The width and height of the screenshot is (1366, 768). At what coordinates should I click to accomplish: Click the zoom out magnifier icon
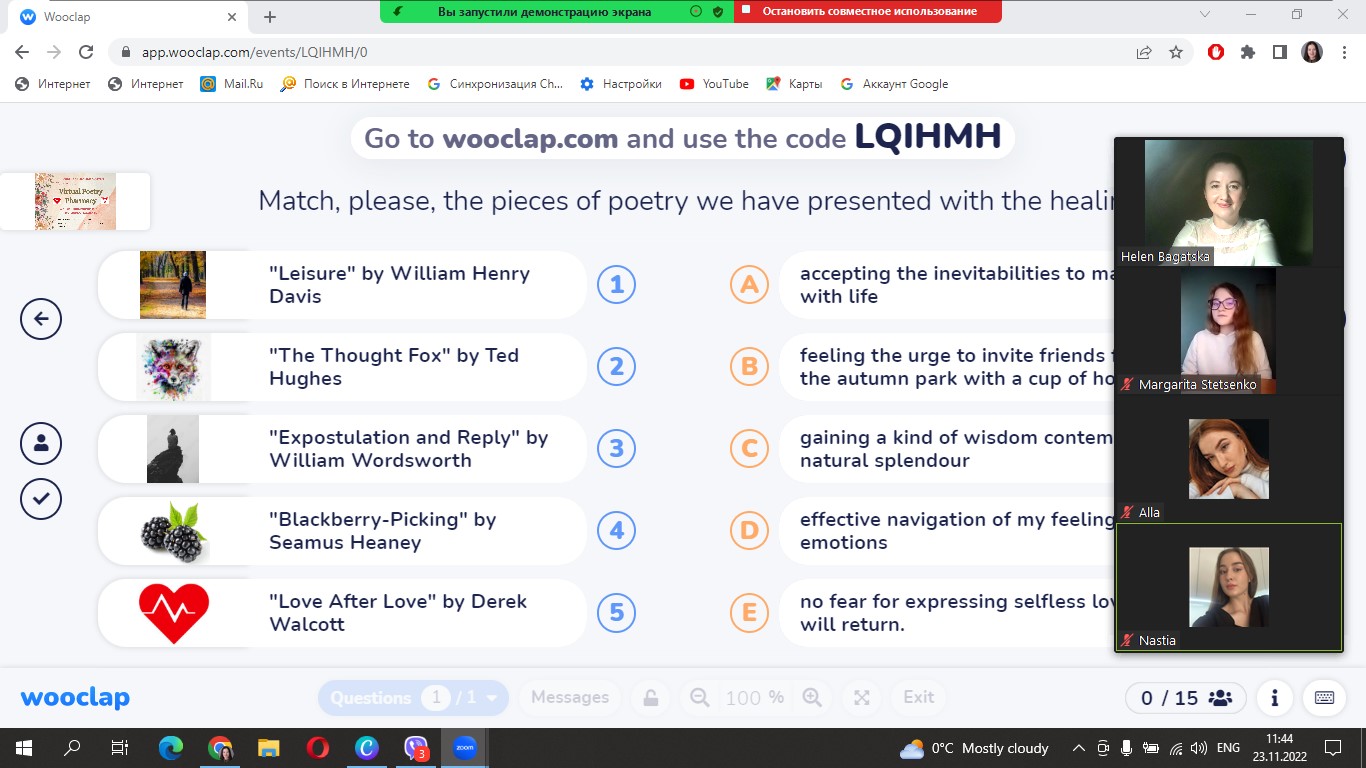click(x=700, y=697)
